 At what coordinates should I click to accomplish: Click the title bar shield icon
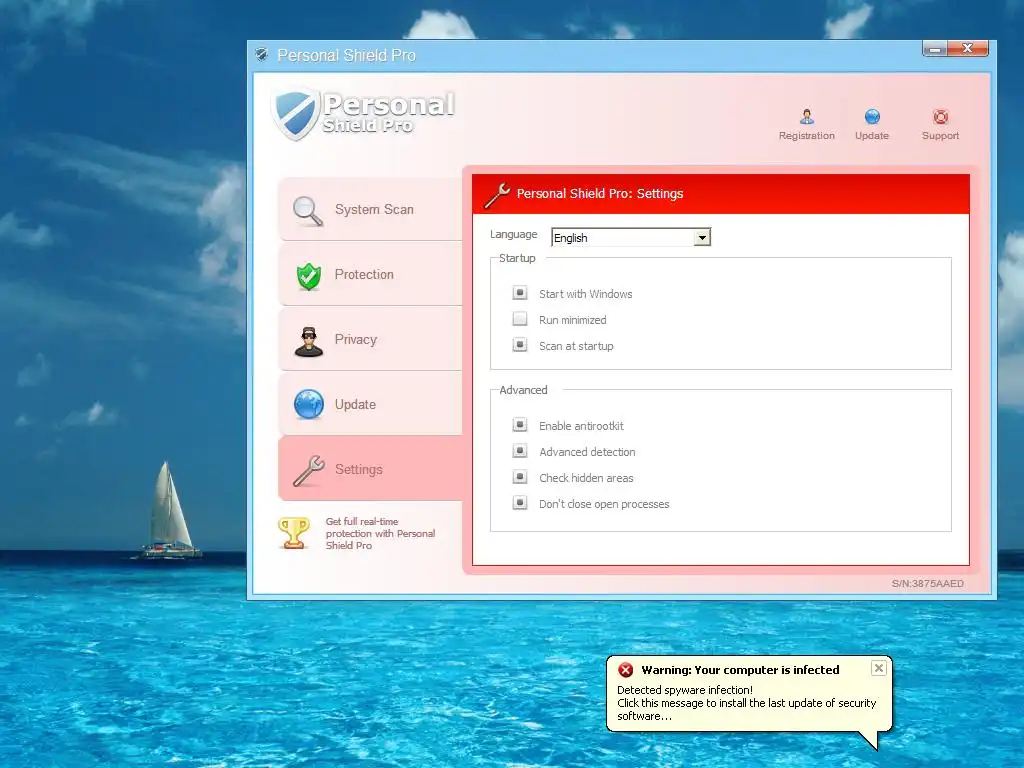coord(262,55)
